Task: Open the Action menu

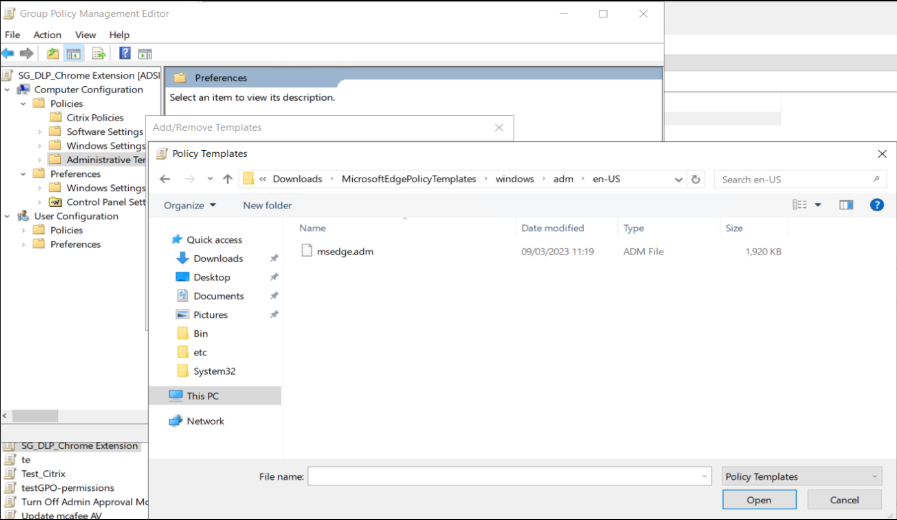Action: point(47,35)
